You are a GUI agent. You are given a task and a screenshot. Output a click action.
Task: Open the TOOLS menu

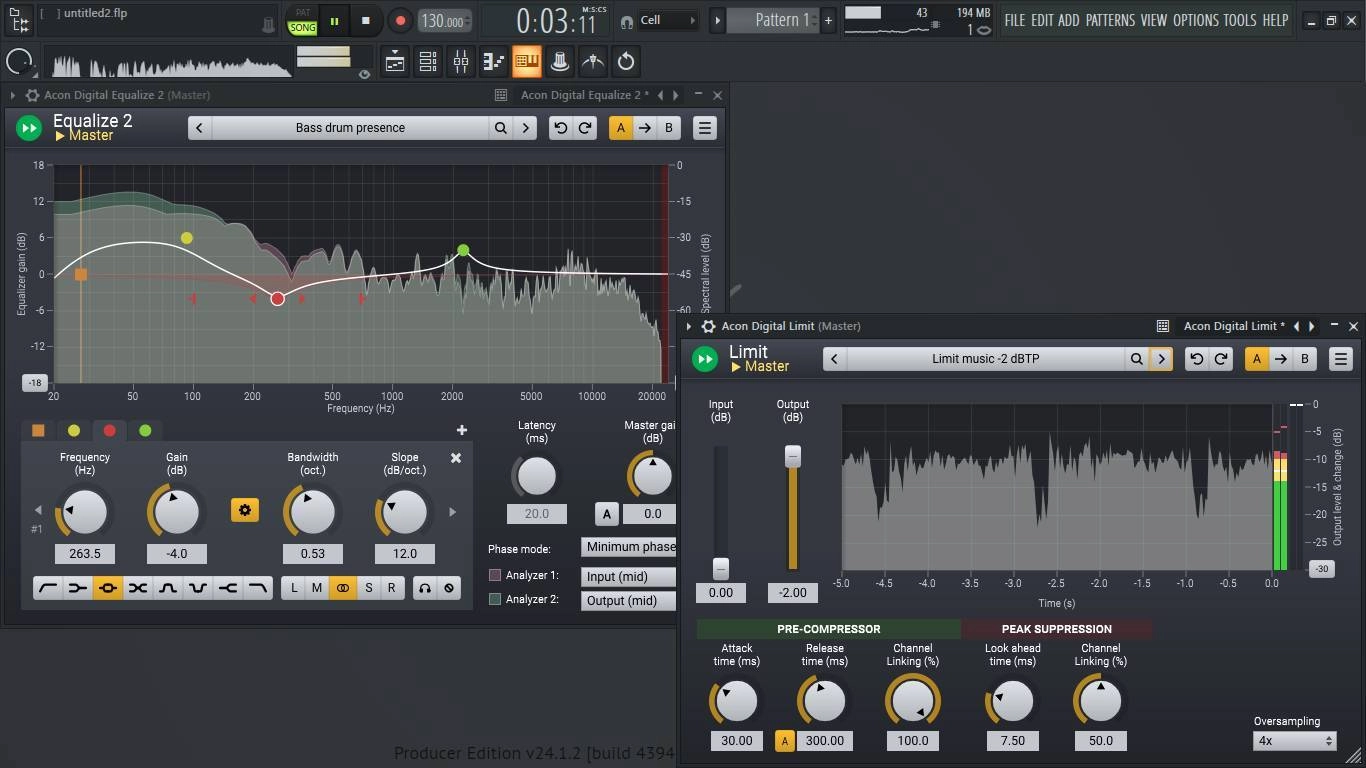[x=1240, y=20]
